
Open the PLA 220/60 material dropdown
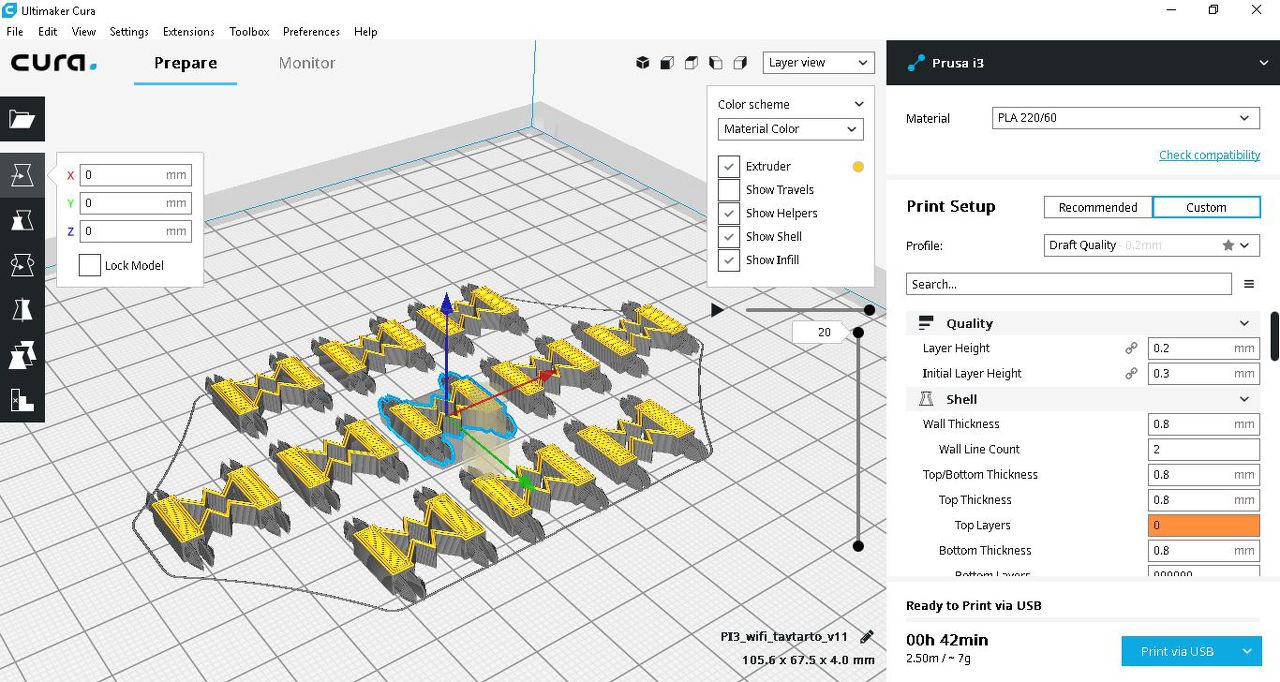(1126, 118)
